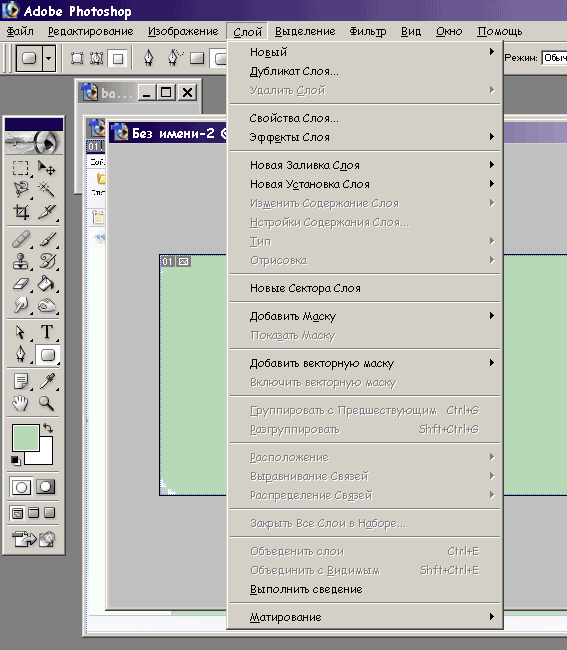The height and width of the screenshot is (650, 567).
Task: Open the Фильтр menu
Action: (x=368, y=31)
